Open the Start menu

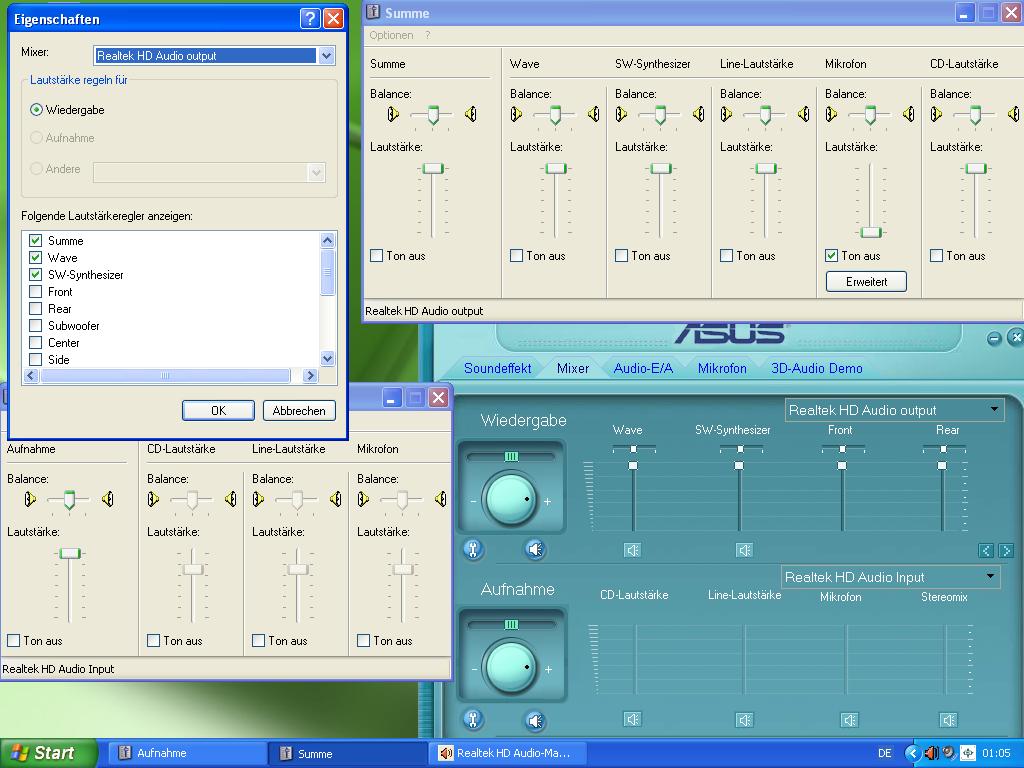[48, 753]
